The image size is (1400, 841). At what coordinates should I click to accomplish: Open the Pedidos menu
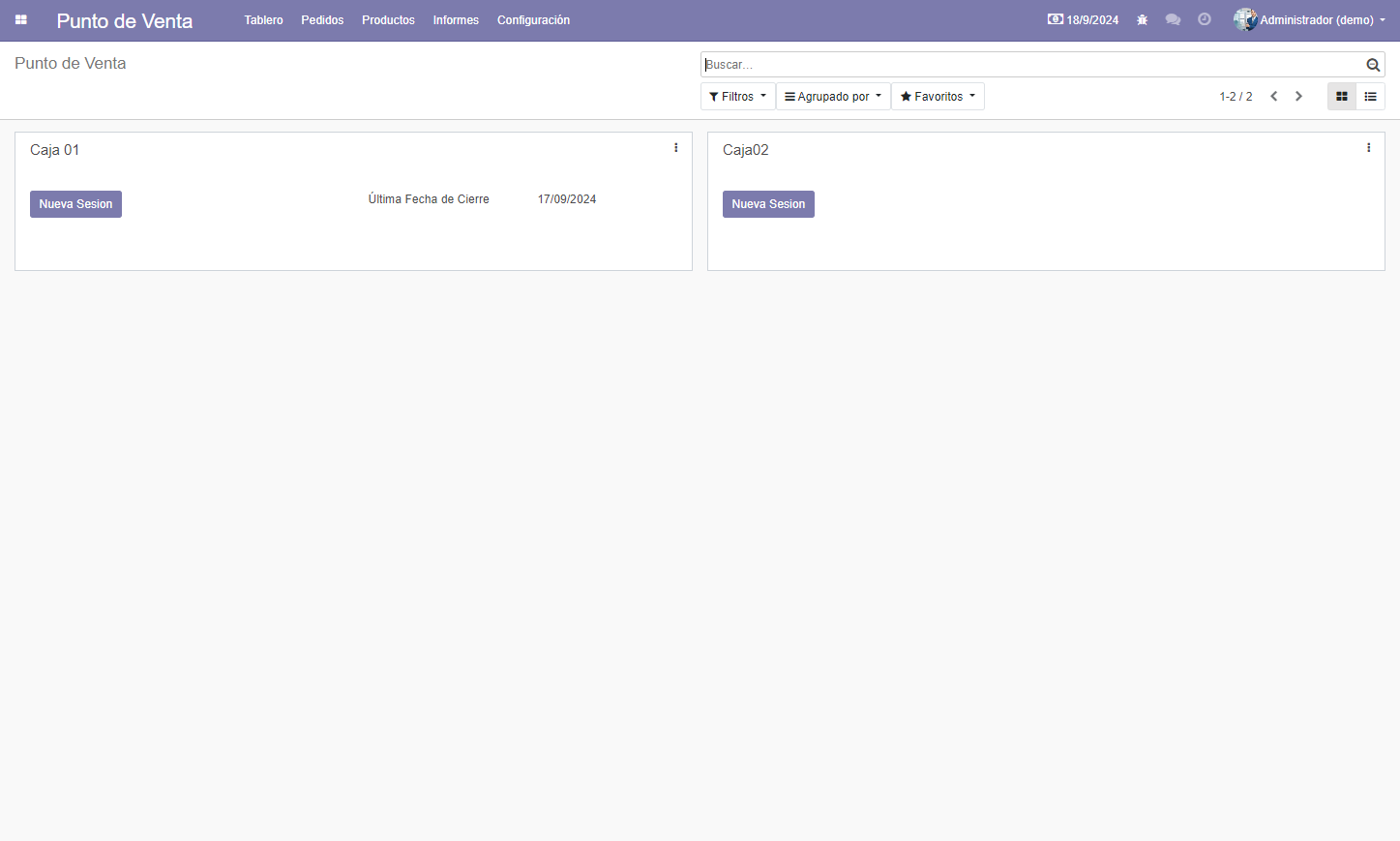click(322, 19)
